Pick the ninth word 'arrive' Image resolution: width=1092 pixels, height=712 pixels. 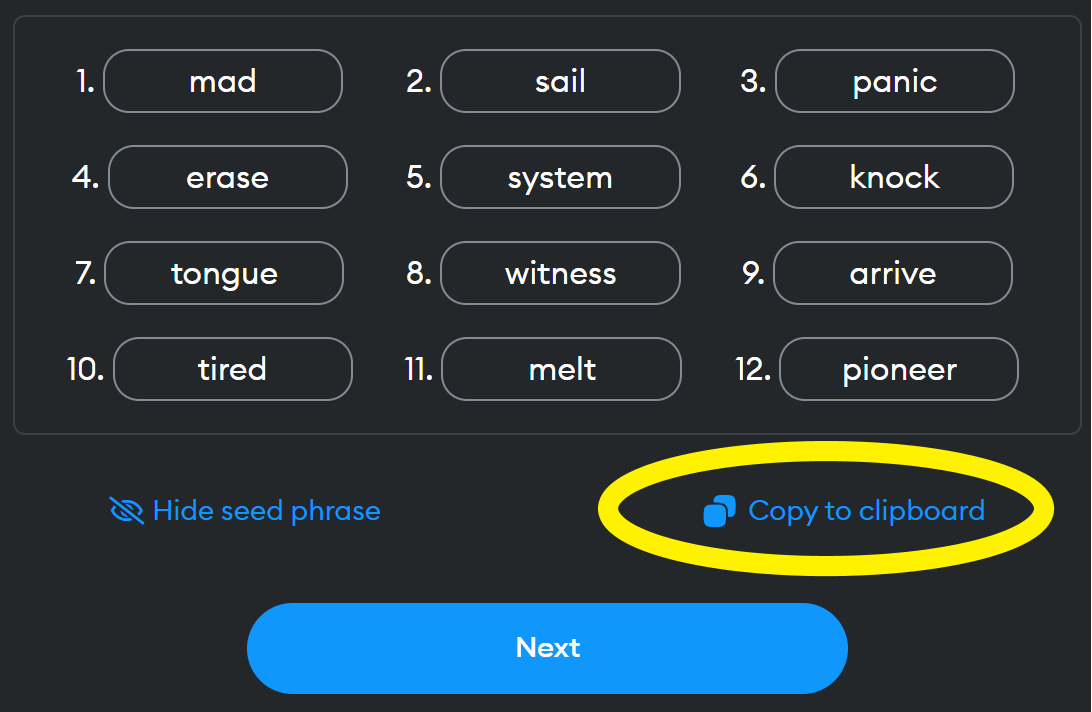(x=893, y=273)
